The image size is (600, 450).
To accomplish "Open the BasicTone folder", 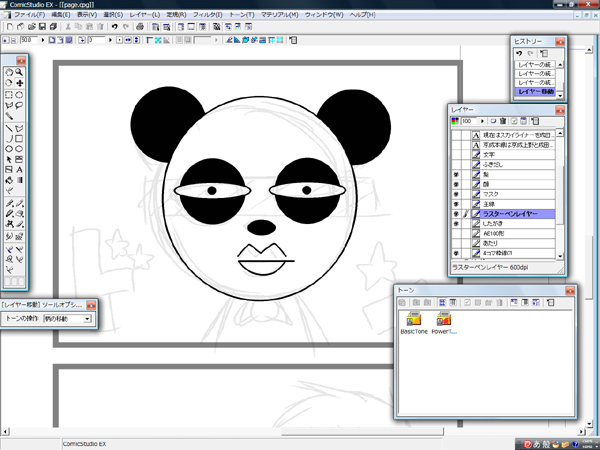I will (414, 319).
